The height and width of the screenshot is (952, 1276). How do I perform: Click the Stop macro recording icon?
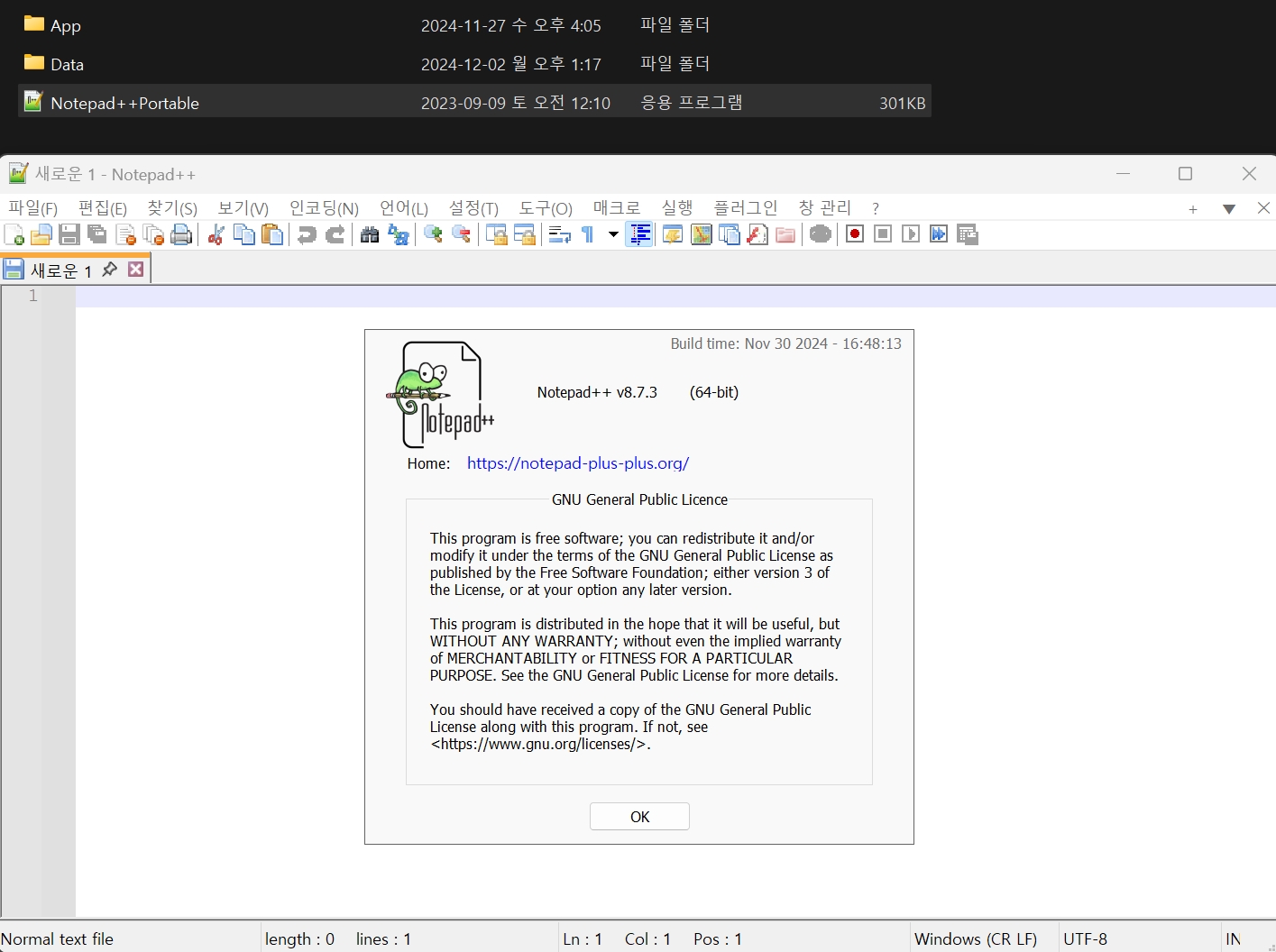[884, 234]
